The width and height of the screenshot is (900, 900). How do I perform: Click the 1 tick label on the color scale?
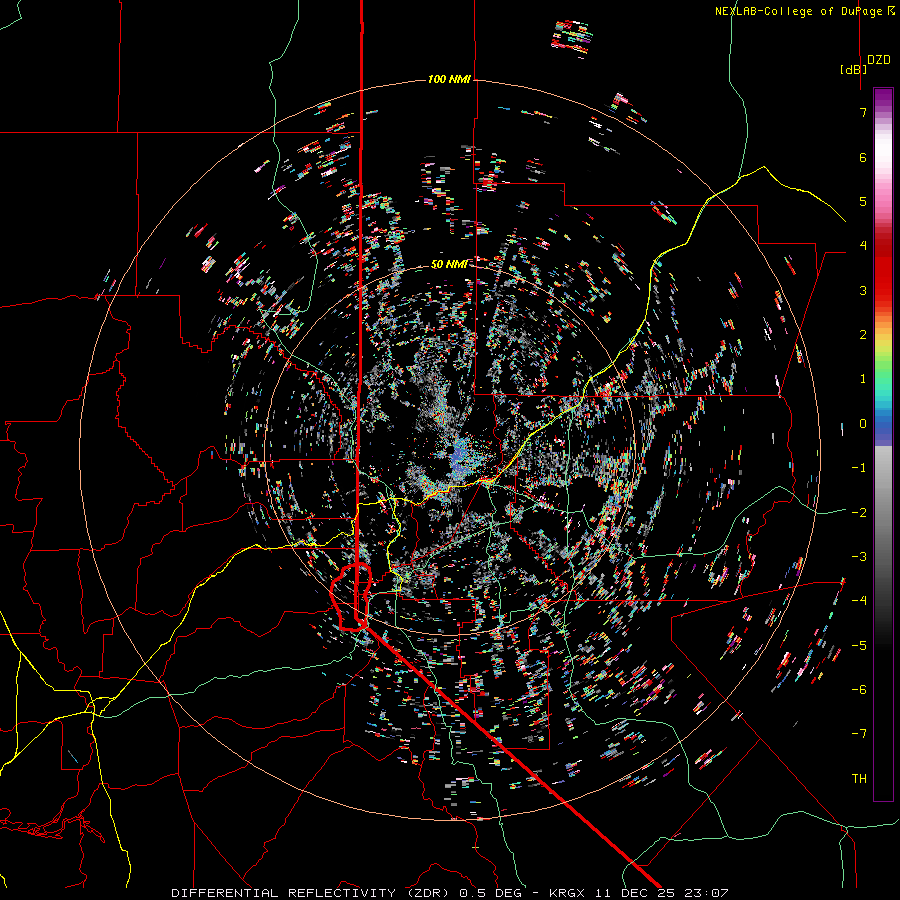(863, 379)
